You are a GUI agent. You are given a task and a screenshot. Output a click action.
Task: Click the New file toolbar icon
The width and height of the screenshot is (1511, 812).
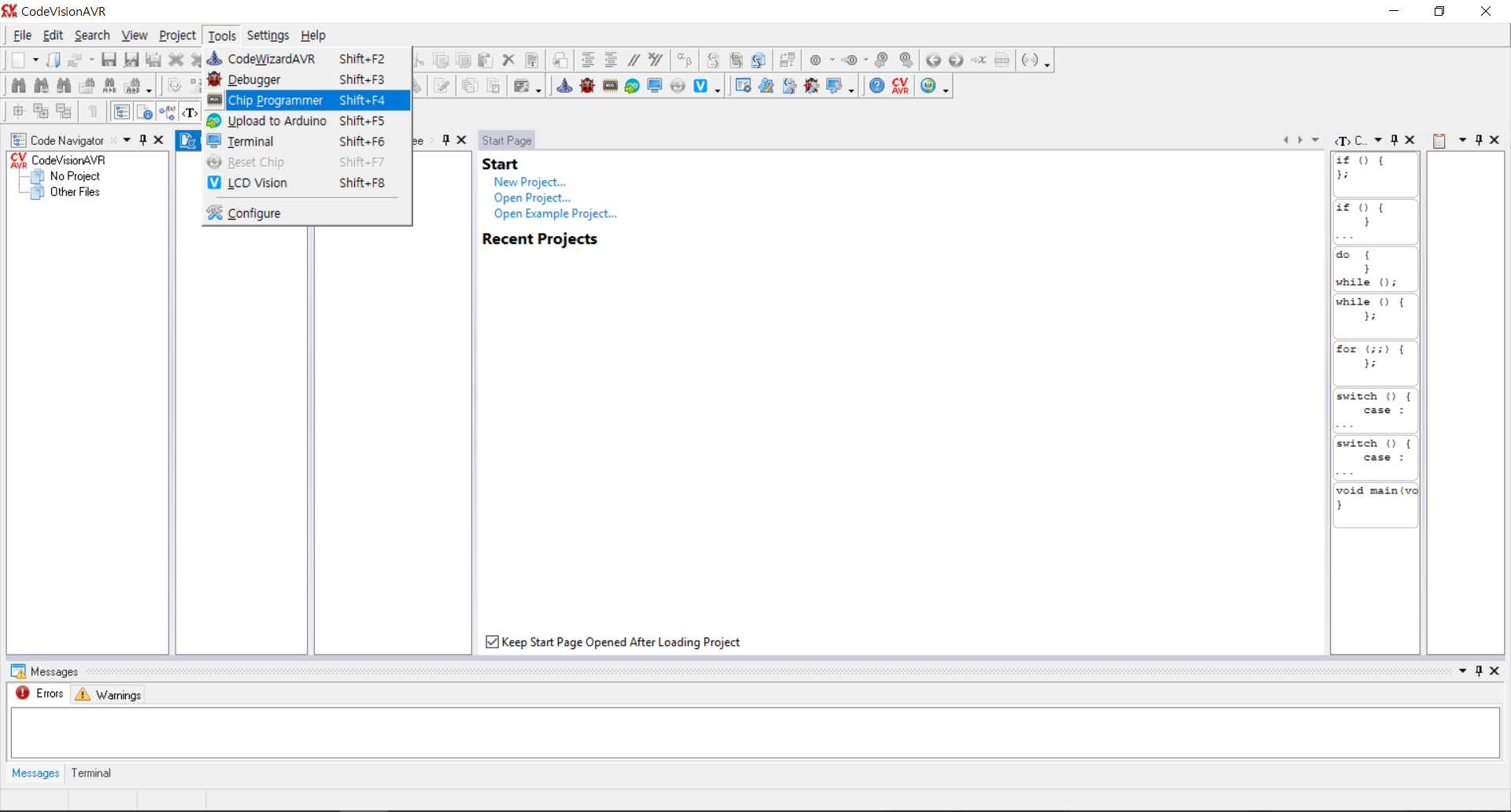(18, 60)
